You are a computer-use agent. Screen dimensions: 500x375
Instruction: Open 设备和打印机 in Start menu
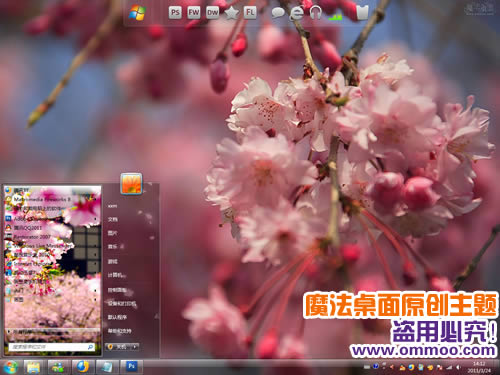(x=121, y=304)
